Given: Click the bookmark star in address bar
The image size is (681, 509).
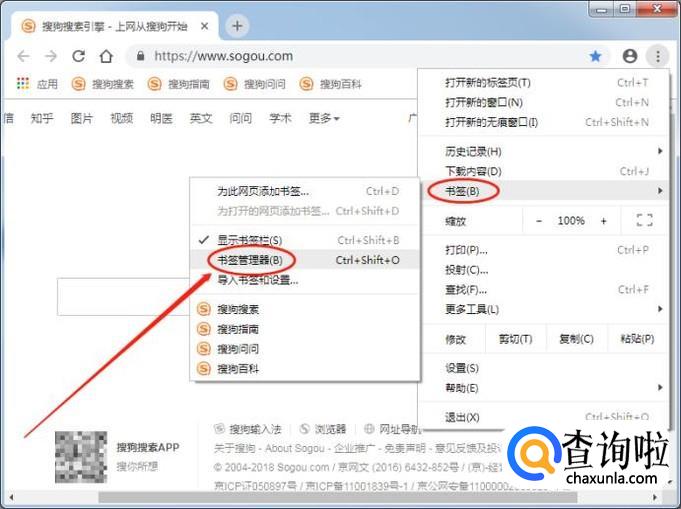Looking at the screenshot, I should coord(595,56).
